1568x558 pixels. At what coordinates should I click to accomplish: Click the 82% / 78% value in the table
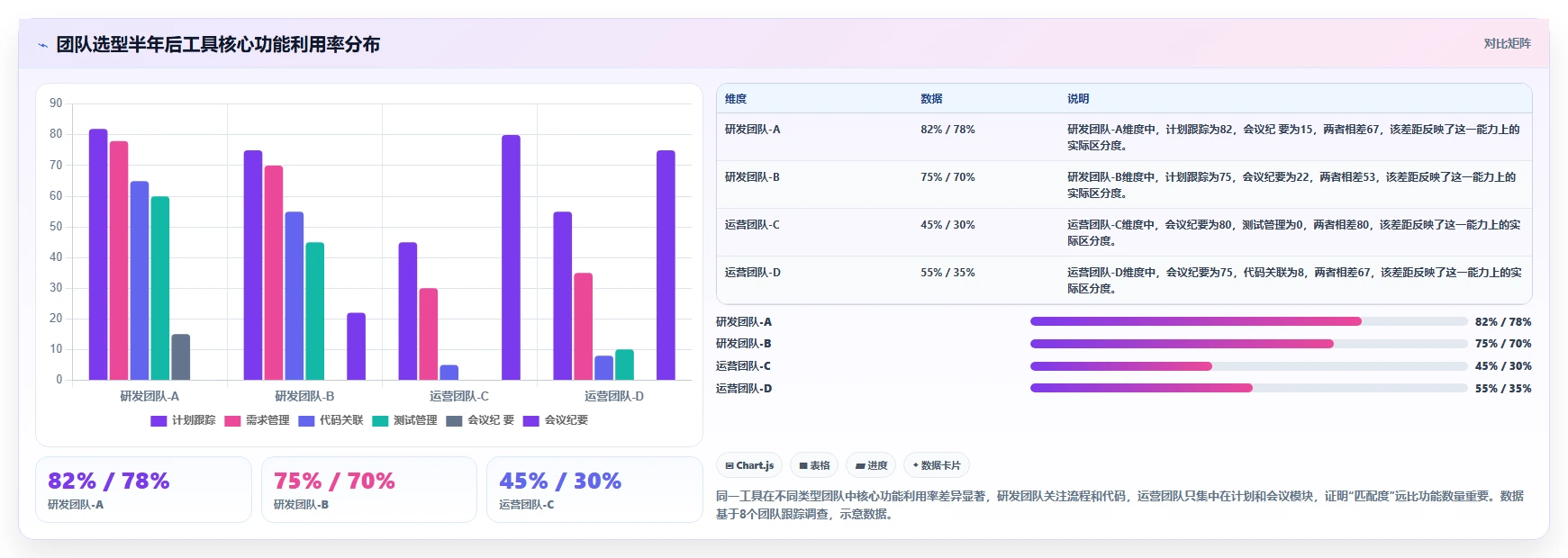tap(947, 130)
